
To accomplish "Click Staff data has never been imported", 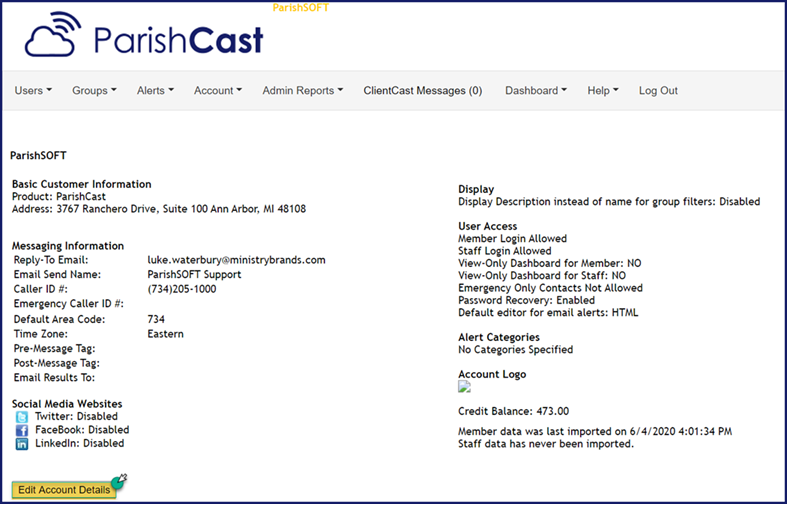I will pyautogui.click(x=546, y=444).
